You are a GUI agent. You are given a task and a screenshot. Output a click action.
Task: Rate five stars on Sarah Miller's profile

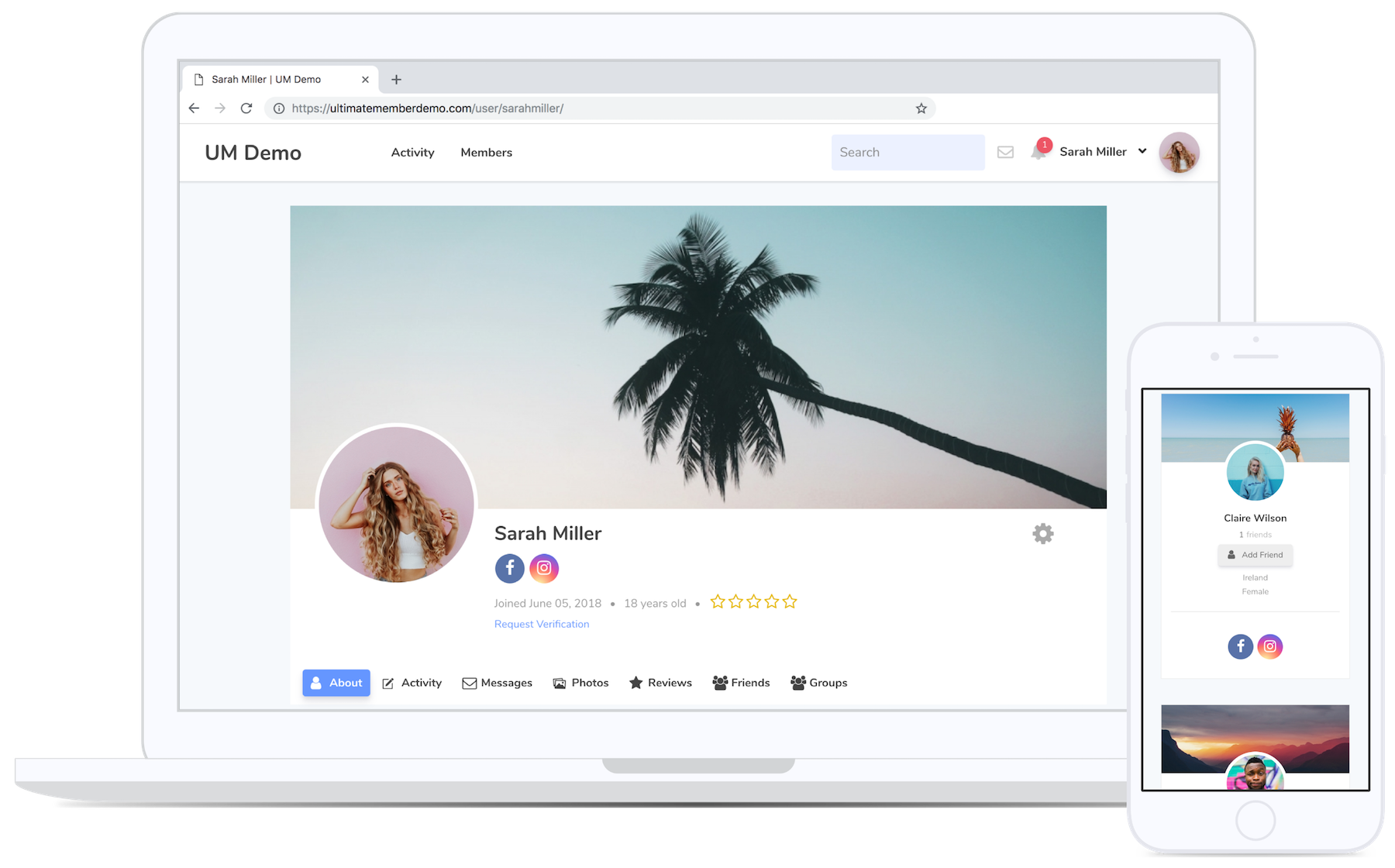[790, 601]
